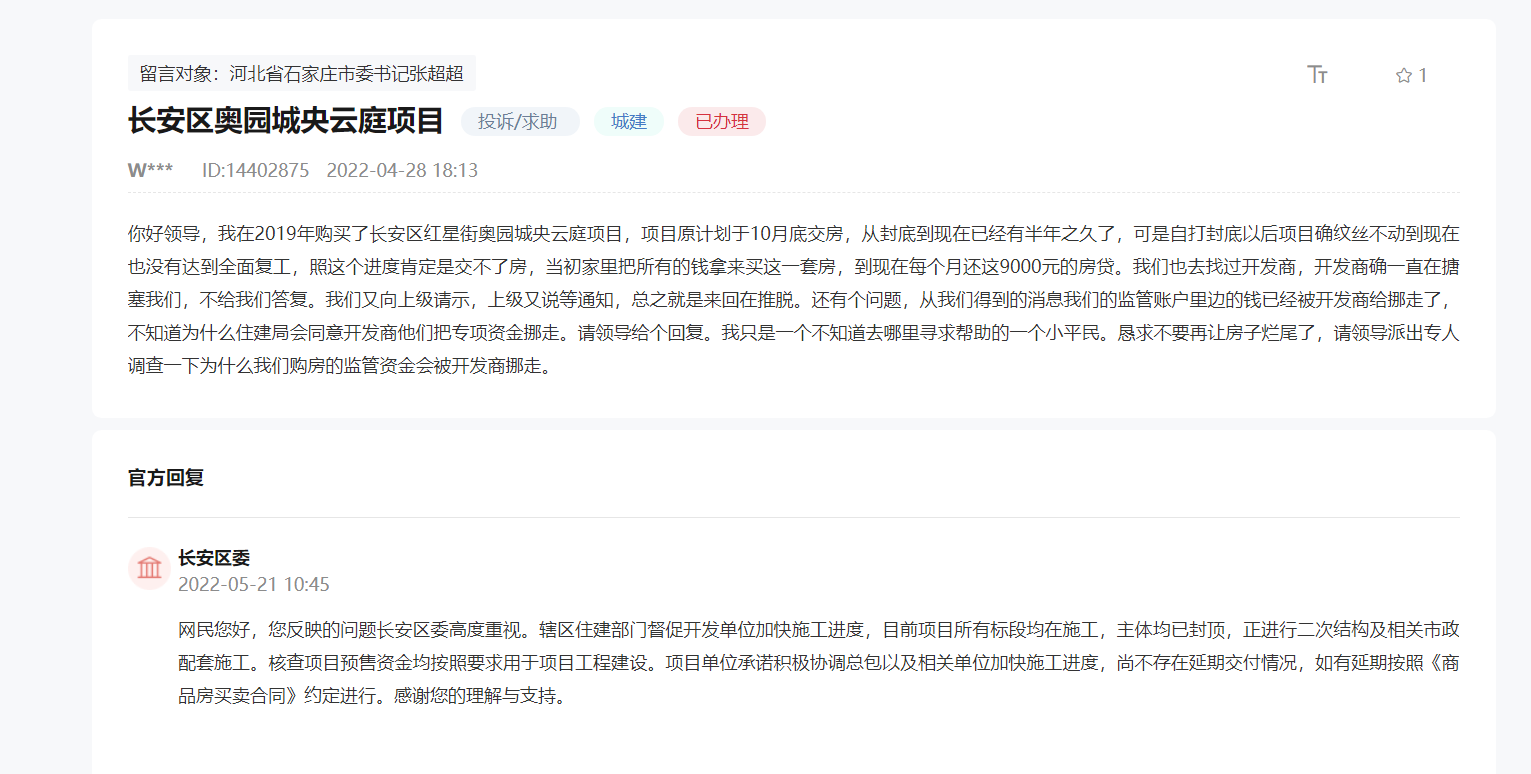Select the 投诉/求助 category tag
This screenshot has width=1531, height=774.
519,121
